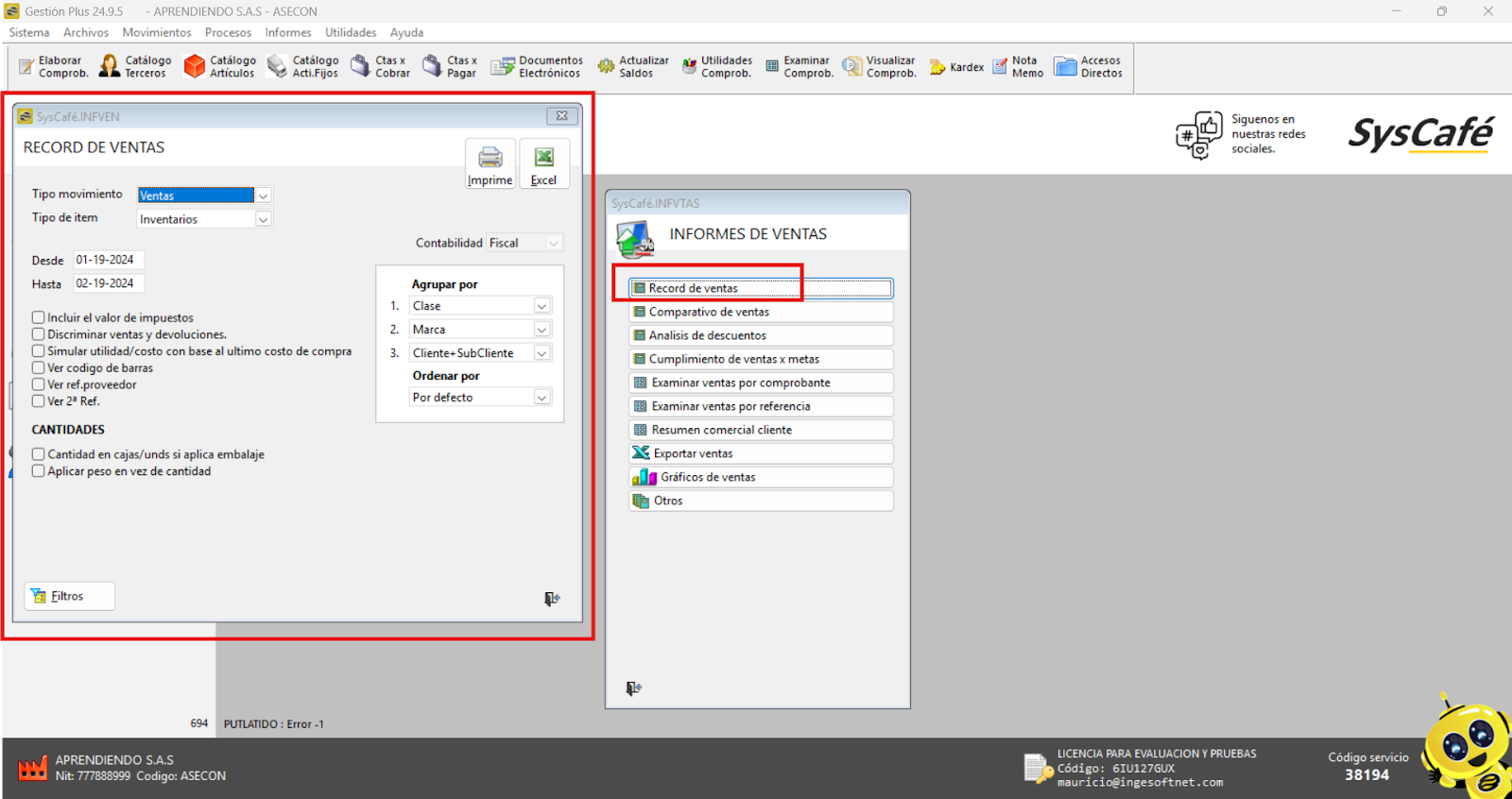Open the Movimientos menu

pos(156,32)
